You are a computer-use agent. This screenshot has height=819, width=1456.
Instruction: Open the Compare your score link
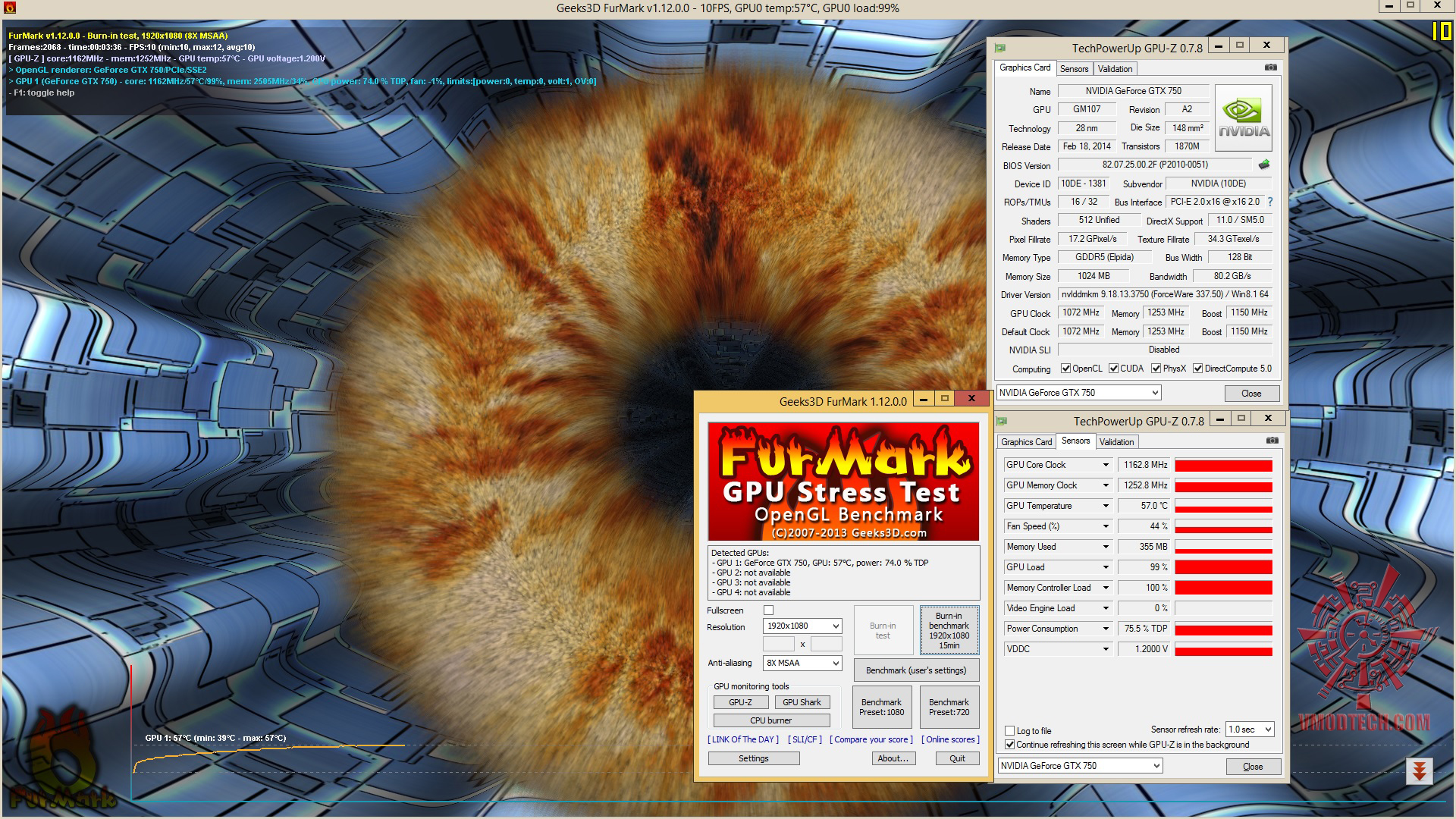tap(871, 739)
